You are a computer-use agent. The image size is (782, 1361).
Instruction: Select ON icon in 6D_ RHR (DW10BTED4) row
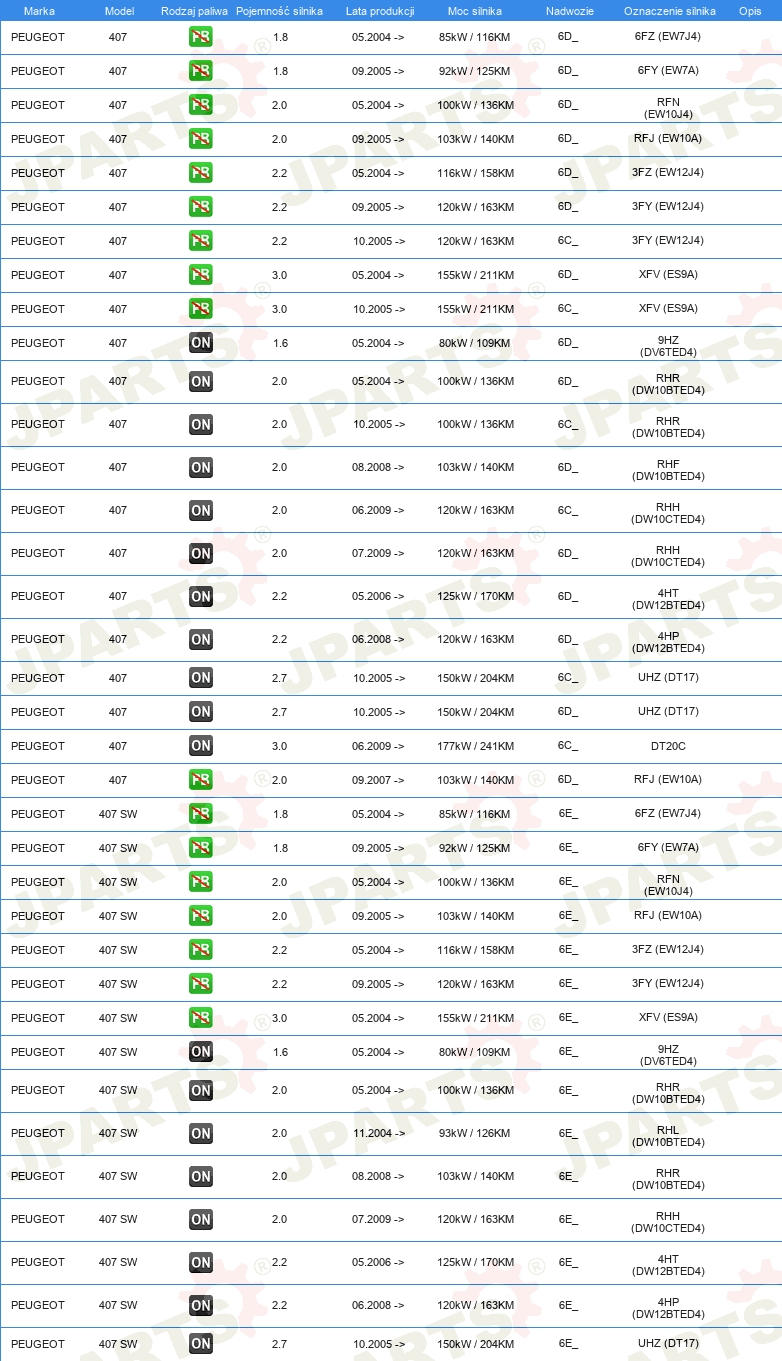click(x=201, y=381)
